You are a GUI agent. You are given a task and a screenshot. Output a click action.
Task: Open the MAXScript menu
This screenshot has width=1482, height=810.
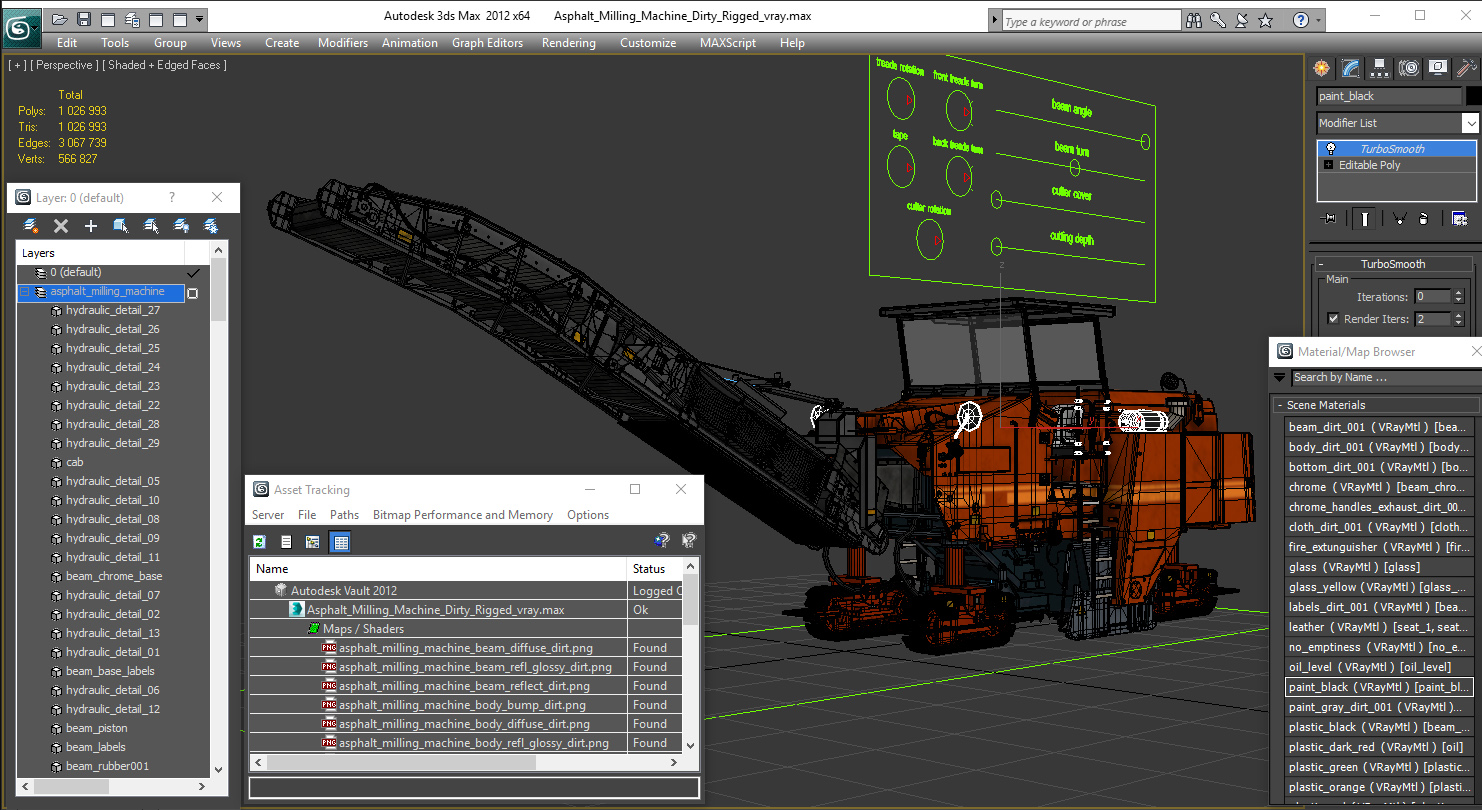(x=730, y=43)
